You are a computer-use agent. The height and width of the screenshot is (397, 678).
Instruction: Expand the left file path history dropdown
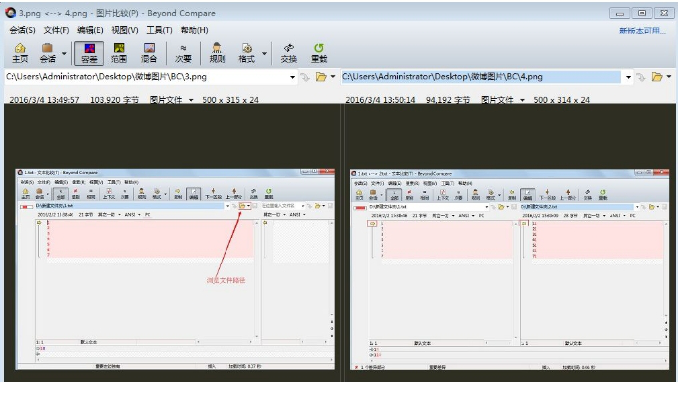pos(292,77)
